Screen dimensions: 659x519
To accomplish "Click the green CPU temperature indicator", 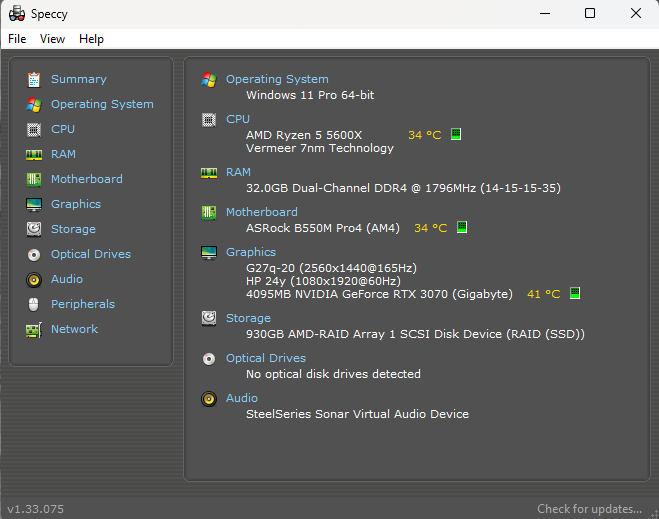I will pos(456,134).
